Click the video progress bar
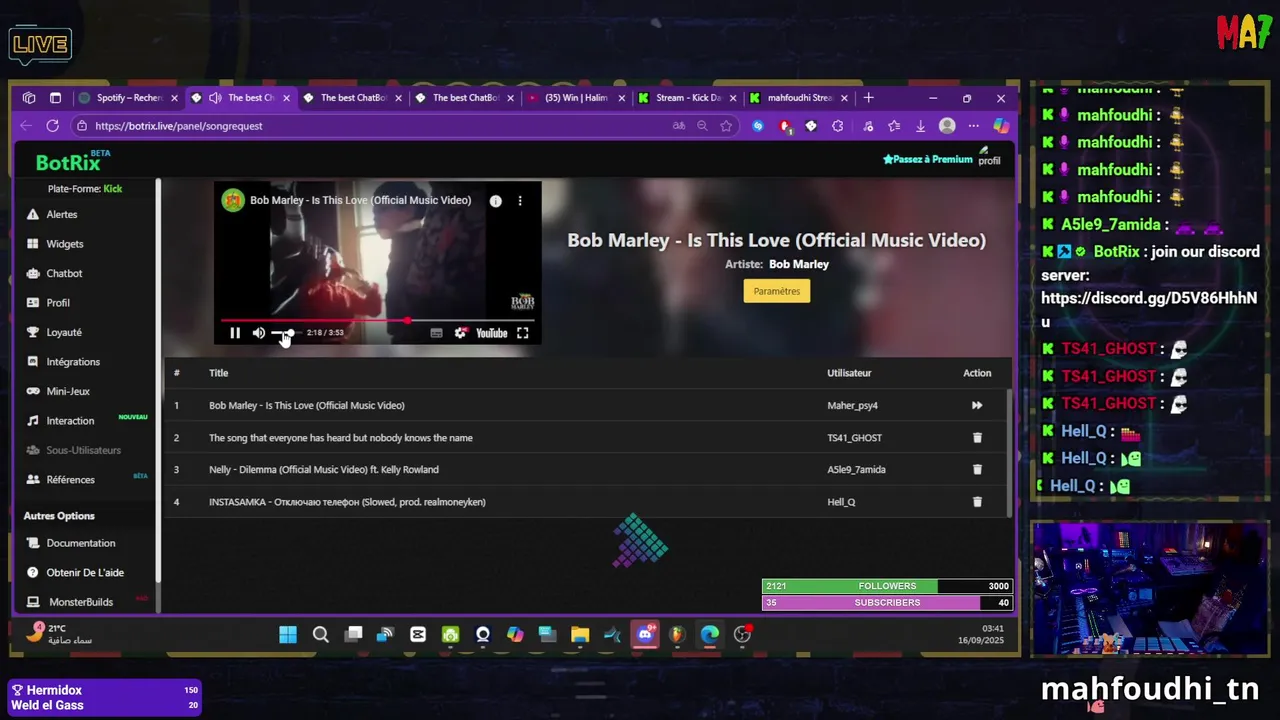The width and height of the screenshot is (1280, 720). click(x=377, y=321)
